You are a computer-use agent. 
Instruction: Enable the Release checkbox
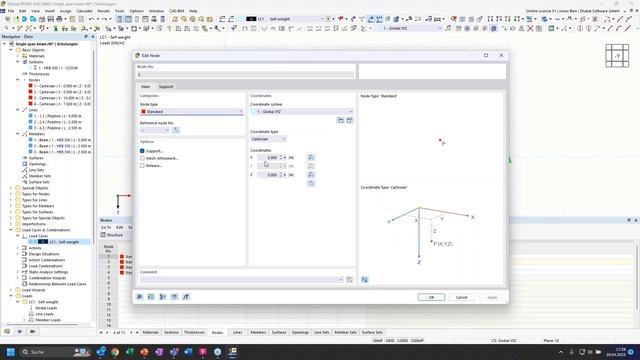pos(142,166)
